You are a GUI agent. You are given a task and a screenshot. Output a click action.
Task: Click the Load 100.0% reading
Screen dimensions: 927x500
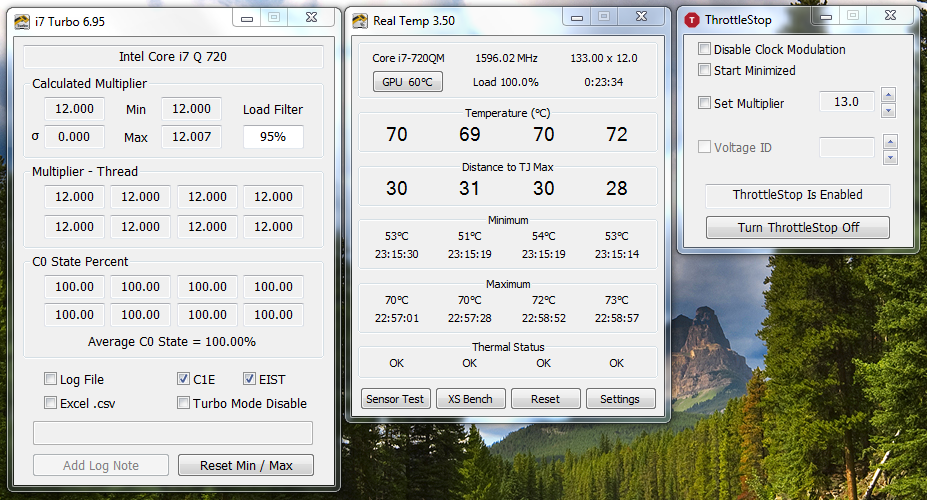505,82
